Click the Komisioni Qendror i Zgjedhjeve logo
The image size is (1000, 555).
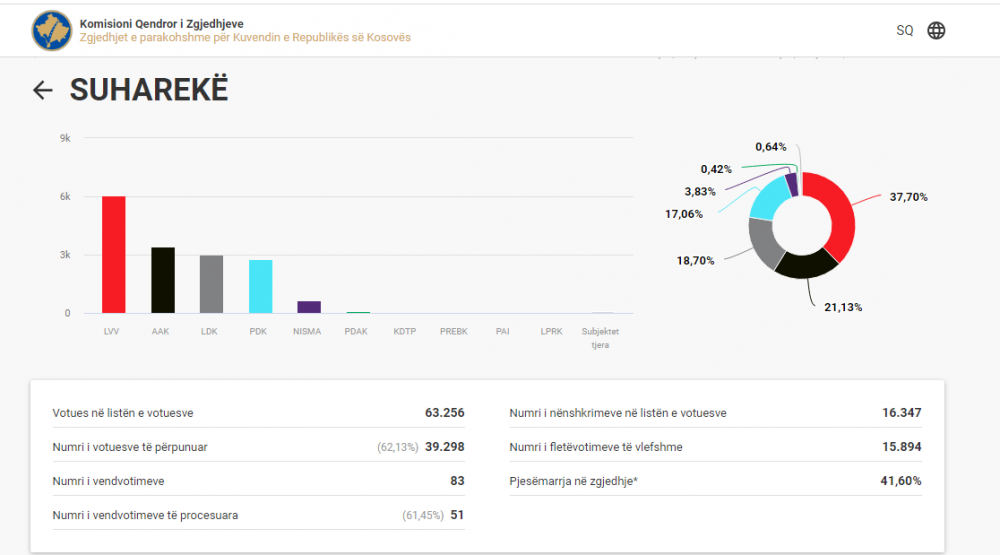pyautogui.click(x=51, y=30)
